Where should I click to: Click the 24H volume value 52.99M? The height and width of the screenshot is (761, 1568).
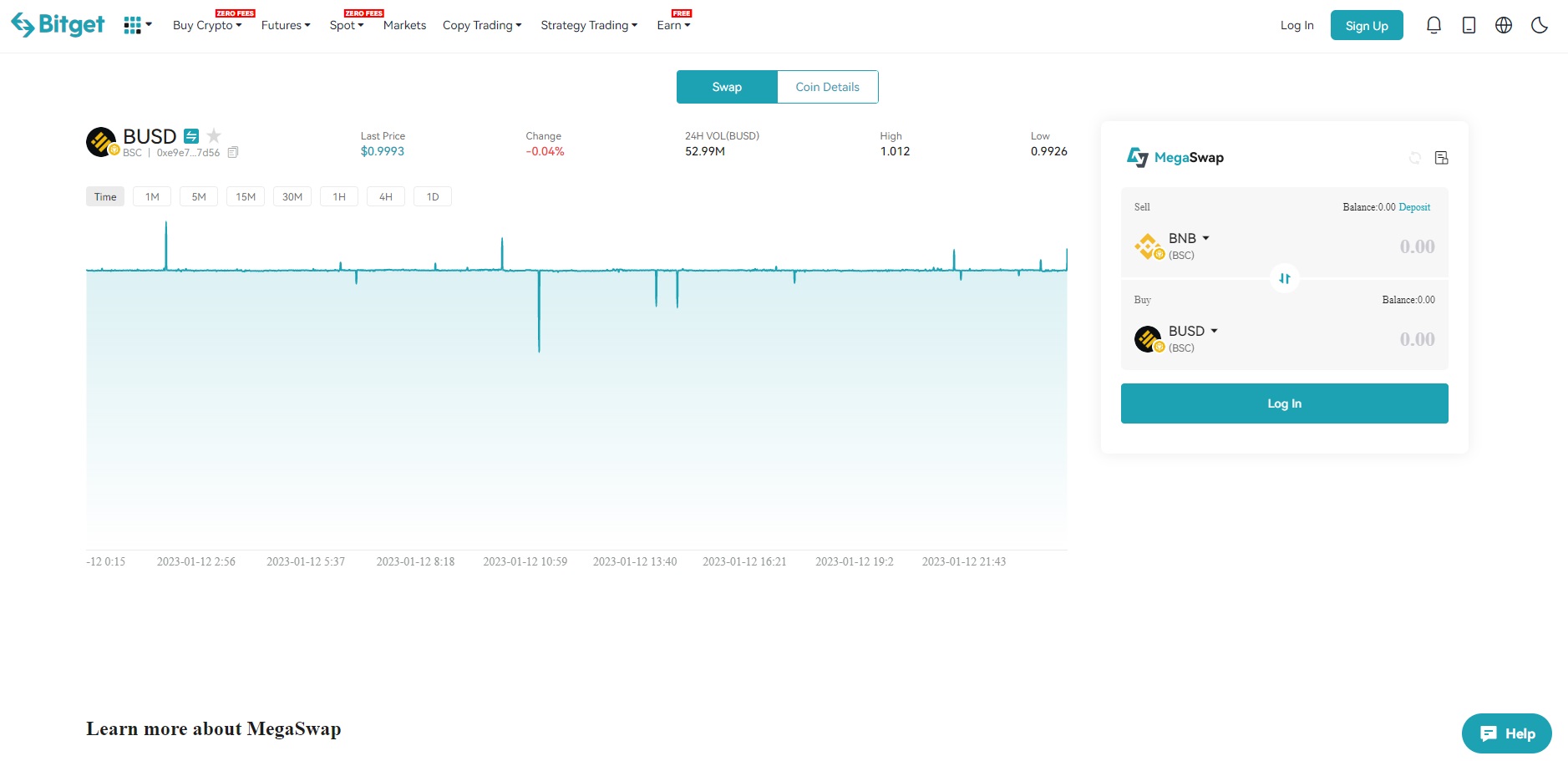coord(705,151)
